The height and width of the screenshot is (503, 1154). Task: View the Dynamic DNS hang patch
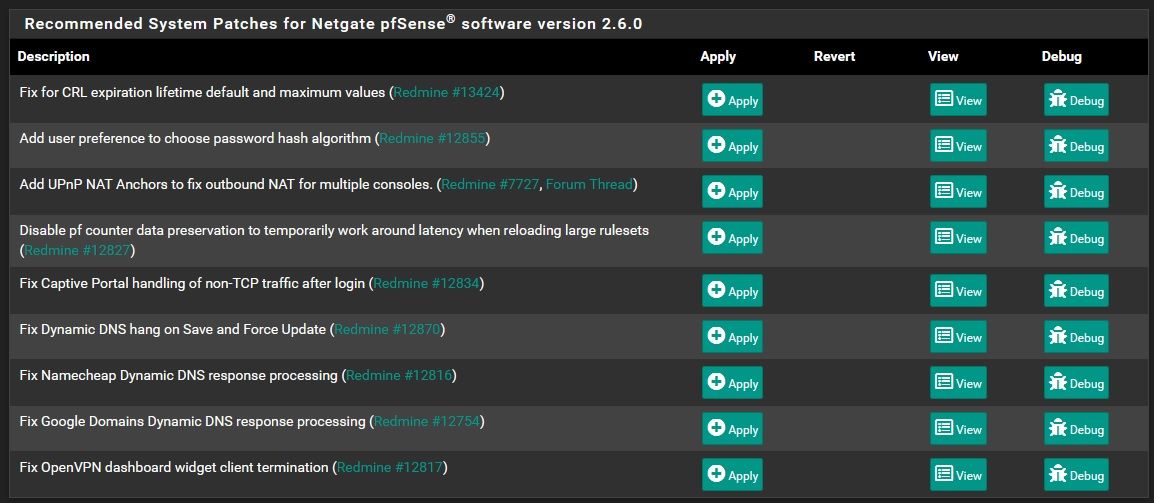pyautogui.click(x=958, y=337)
